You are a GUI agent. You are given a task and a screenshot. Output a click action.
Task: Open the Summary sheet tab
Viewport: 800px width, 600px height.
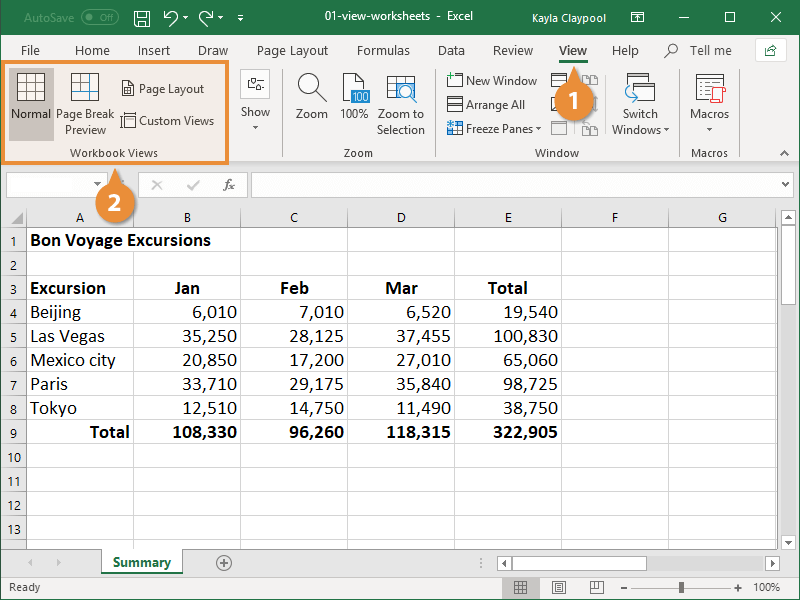pyautogui.click(x=142, y=562)
